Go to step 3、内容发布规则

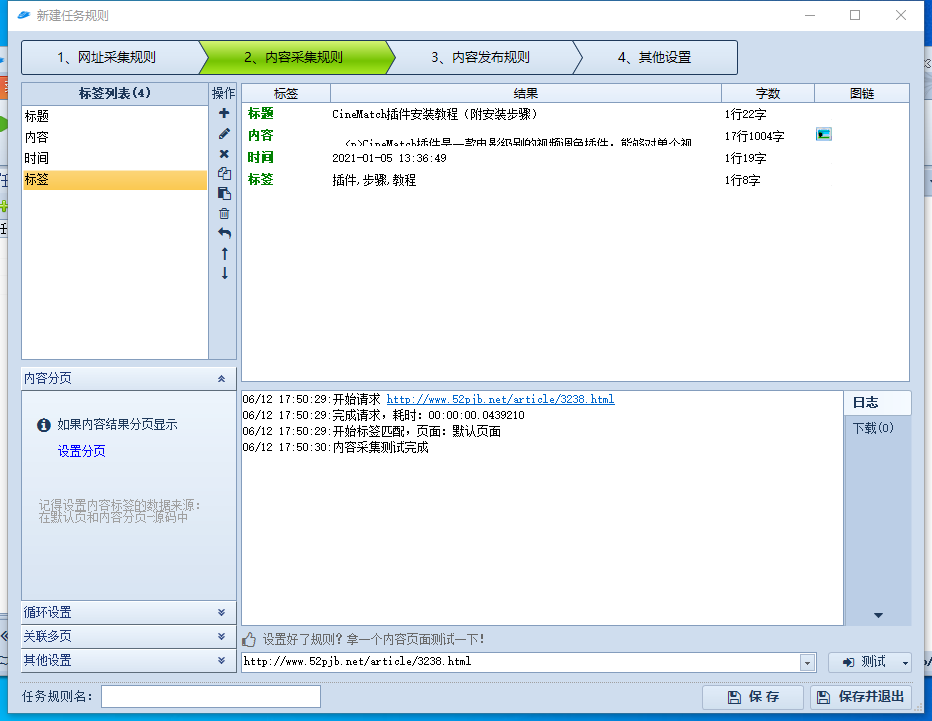(480, 57)
